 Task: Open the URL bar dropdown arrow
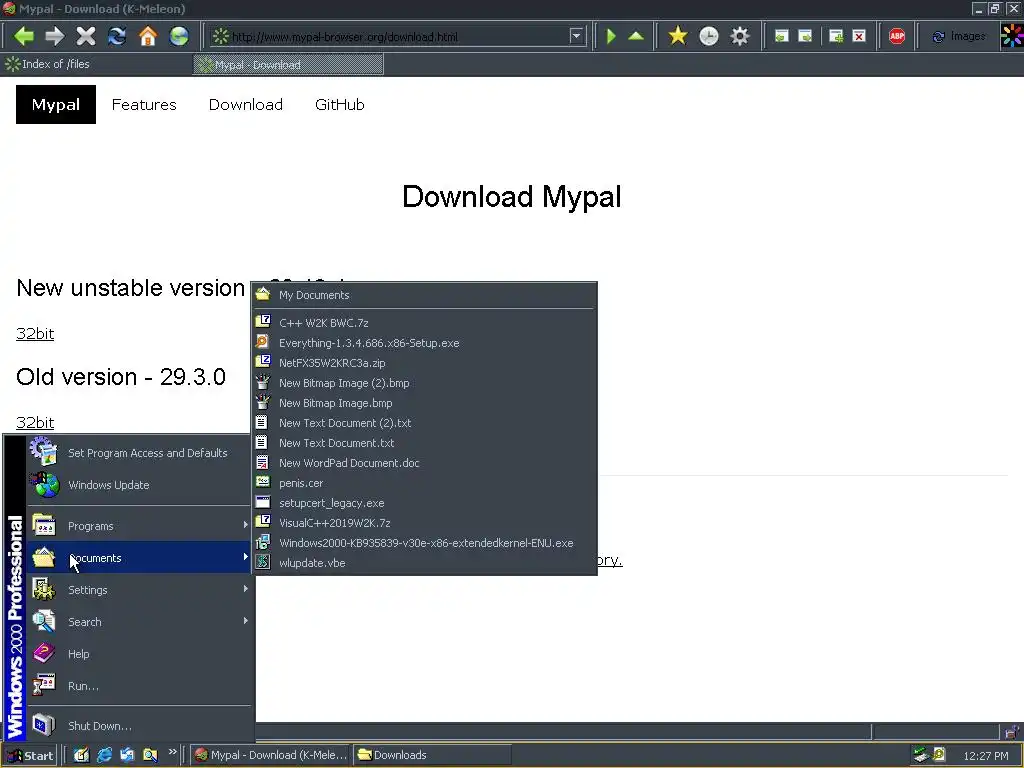tap(576, 36)
